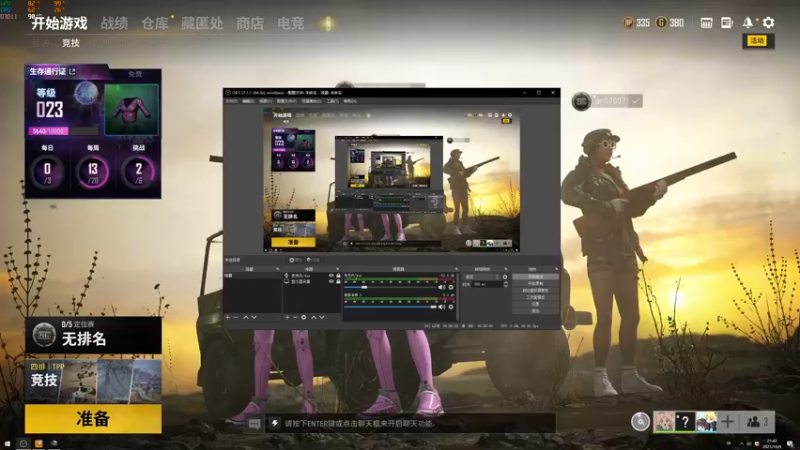Screen dimensions: 800x450
Task: Click the first OBS controls button, start streaming
Action: pos(535,277)
